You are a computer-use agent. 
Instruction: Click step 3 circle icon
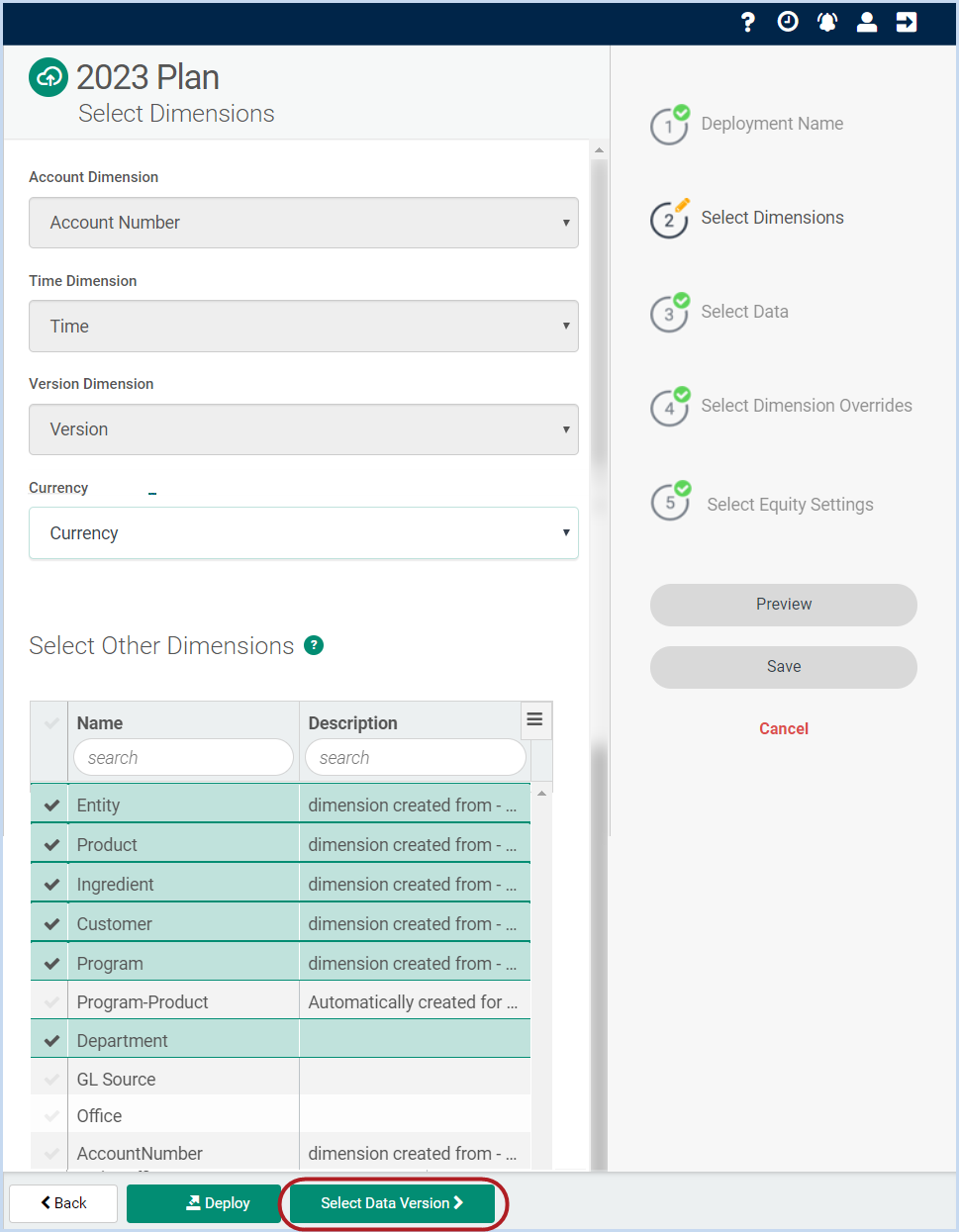pos(670,313)
